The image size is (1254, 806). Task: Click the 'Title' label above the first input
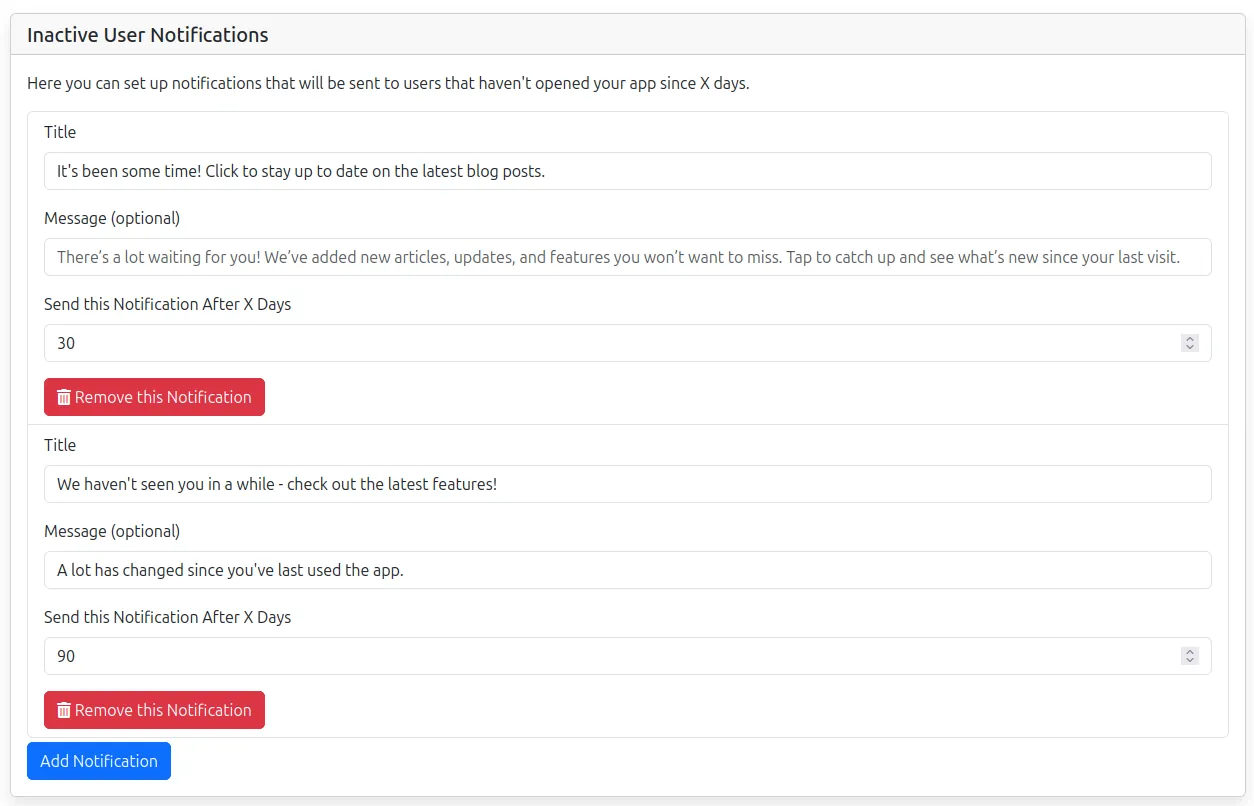(59, 132)
